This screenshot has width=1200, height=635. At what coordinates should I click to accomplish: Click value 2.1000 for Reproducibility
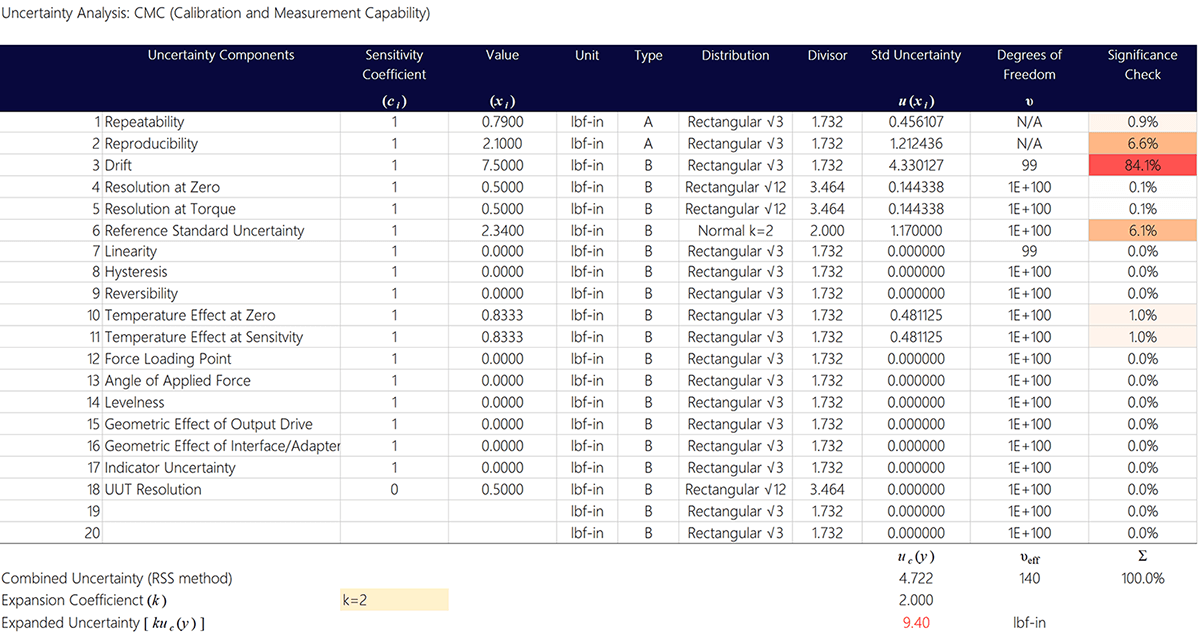(x=502, y=144)
